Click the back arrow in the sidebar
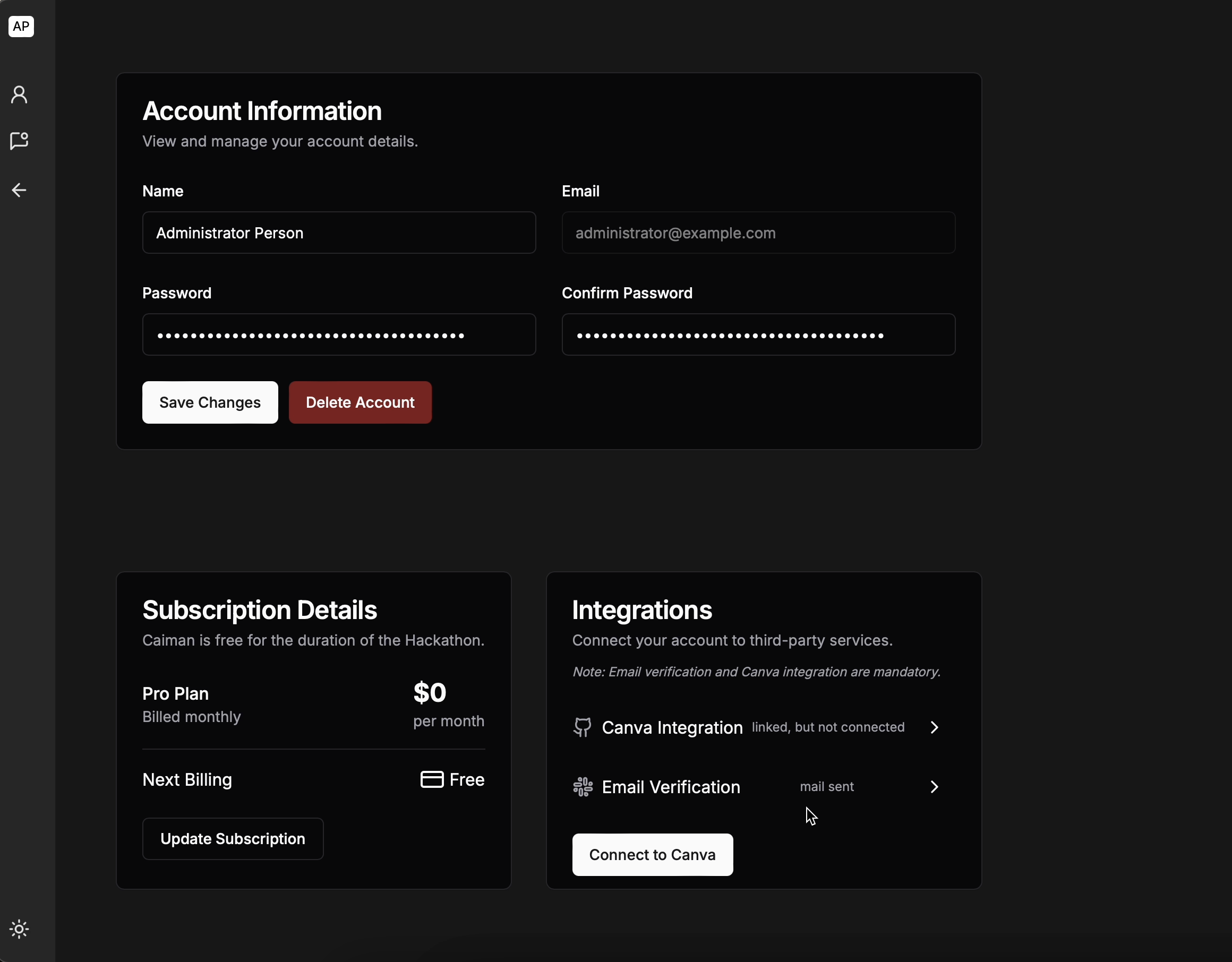 tap(19, 190)
